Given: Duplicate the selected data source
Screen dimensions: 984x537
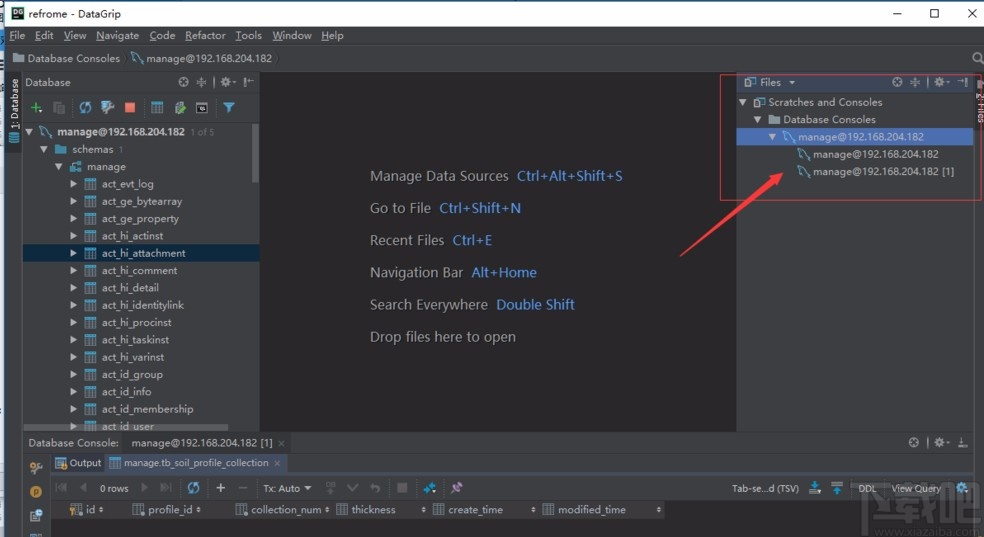Looking at the screenshot, I should (x=59, y=108).
